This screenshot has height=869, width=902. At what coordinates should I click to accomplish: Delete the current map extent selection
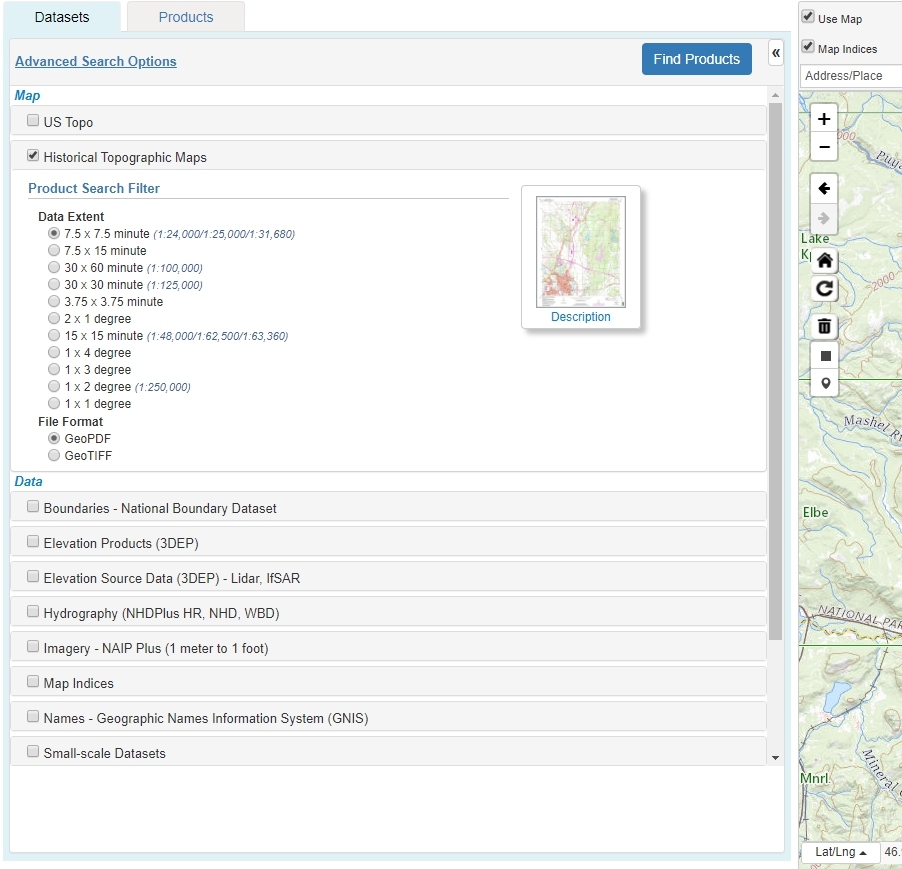[x=823, y=326]
